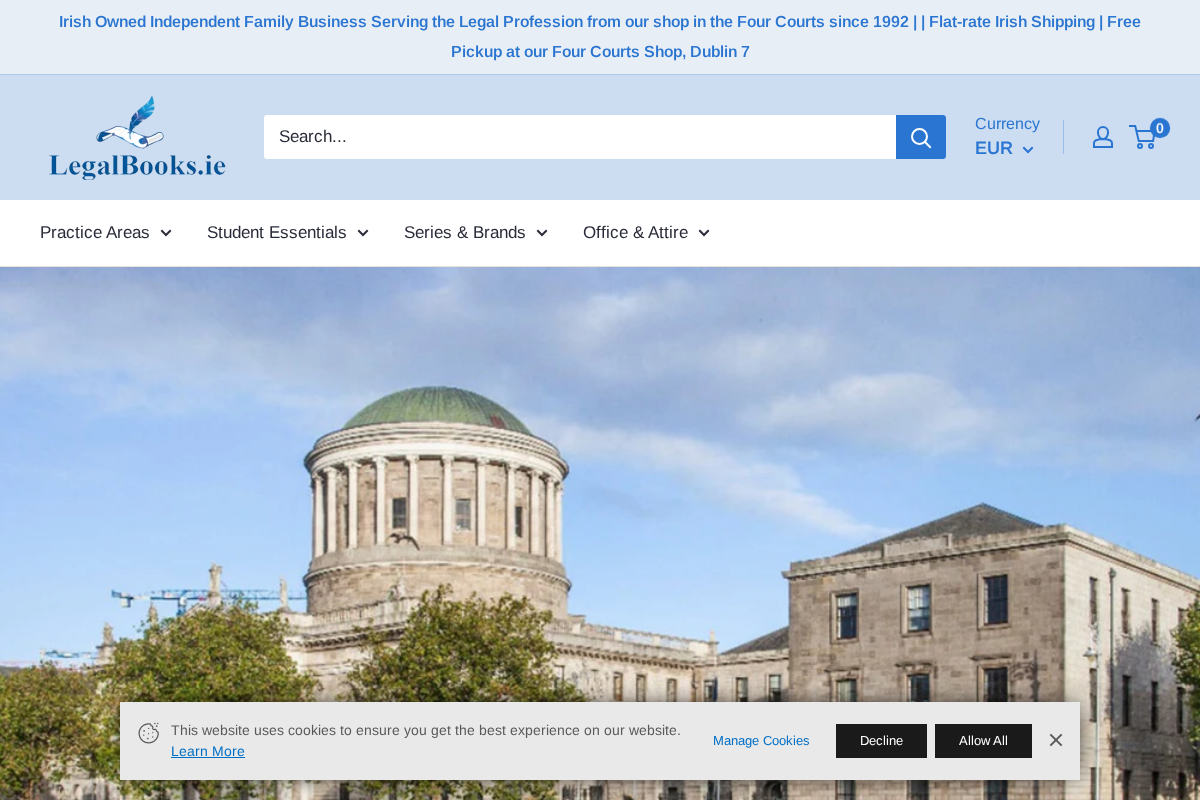Expand the Practice Areas chevron
Screen dimensions: 1200x800
point(166,232)
